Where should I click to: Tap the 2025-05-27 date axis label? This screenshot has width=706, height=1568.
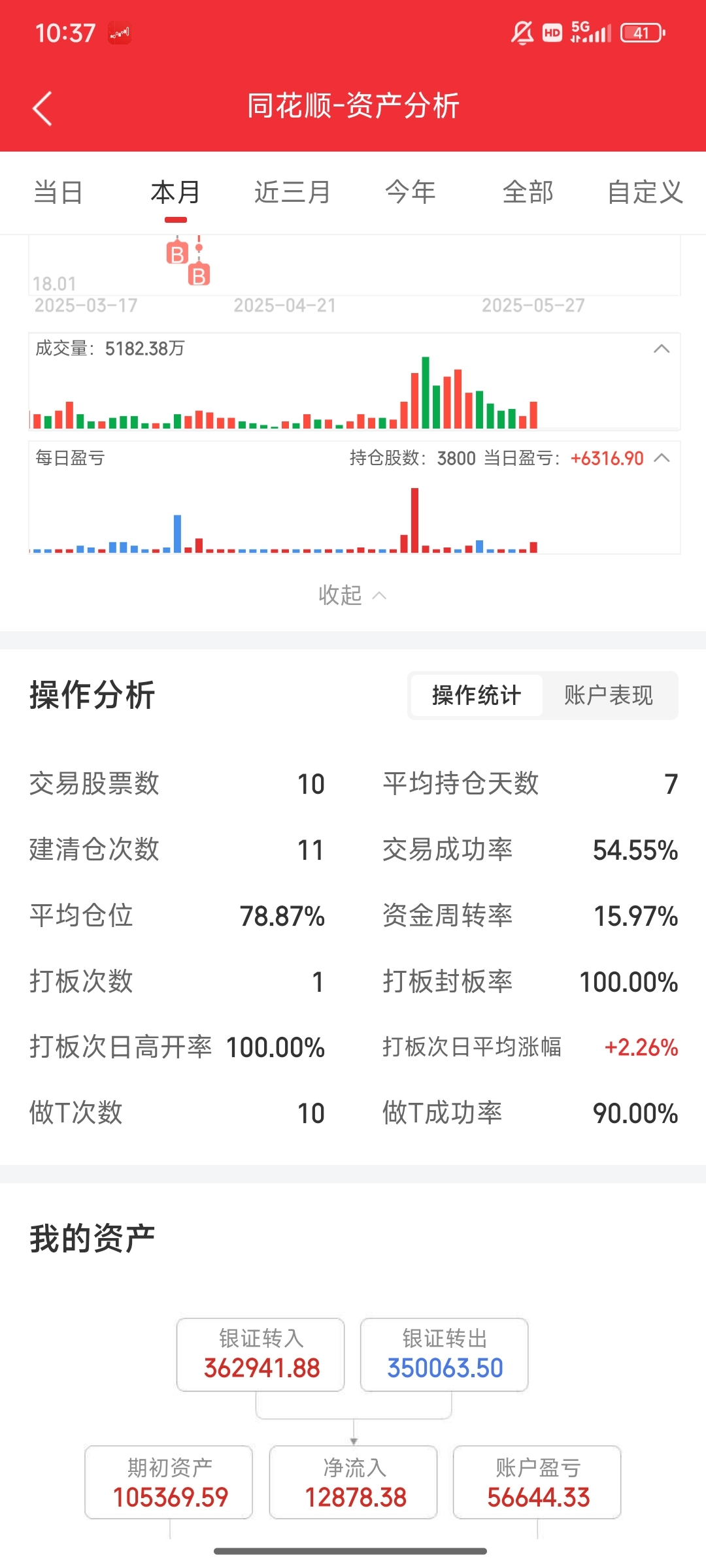533,306
